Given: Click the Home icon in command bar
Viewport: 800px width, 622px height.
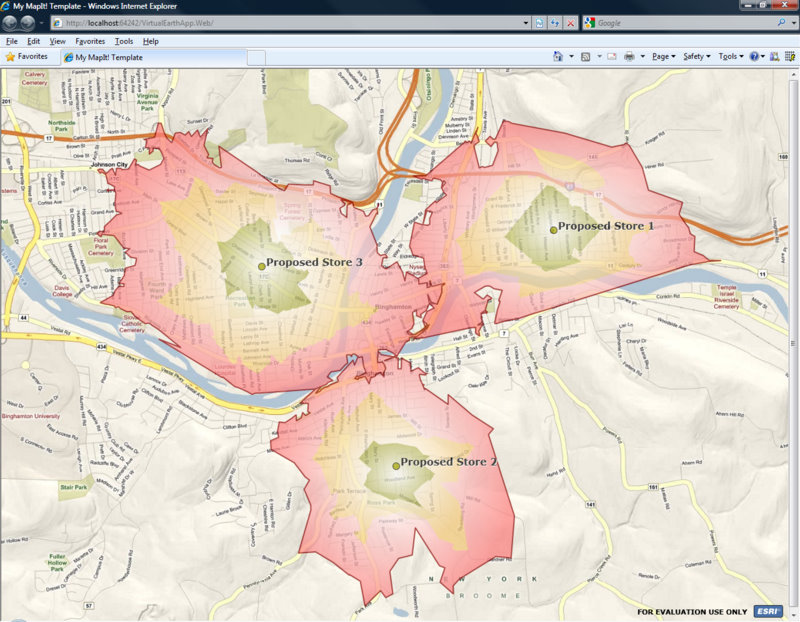Looking at the screenshot, I should point(558,56).
